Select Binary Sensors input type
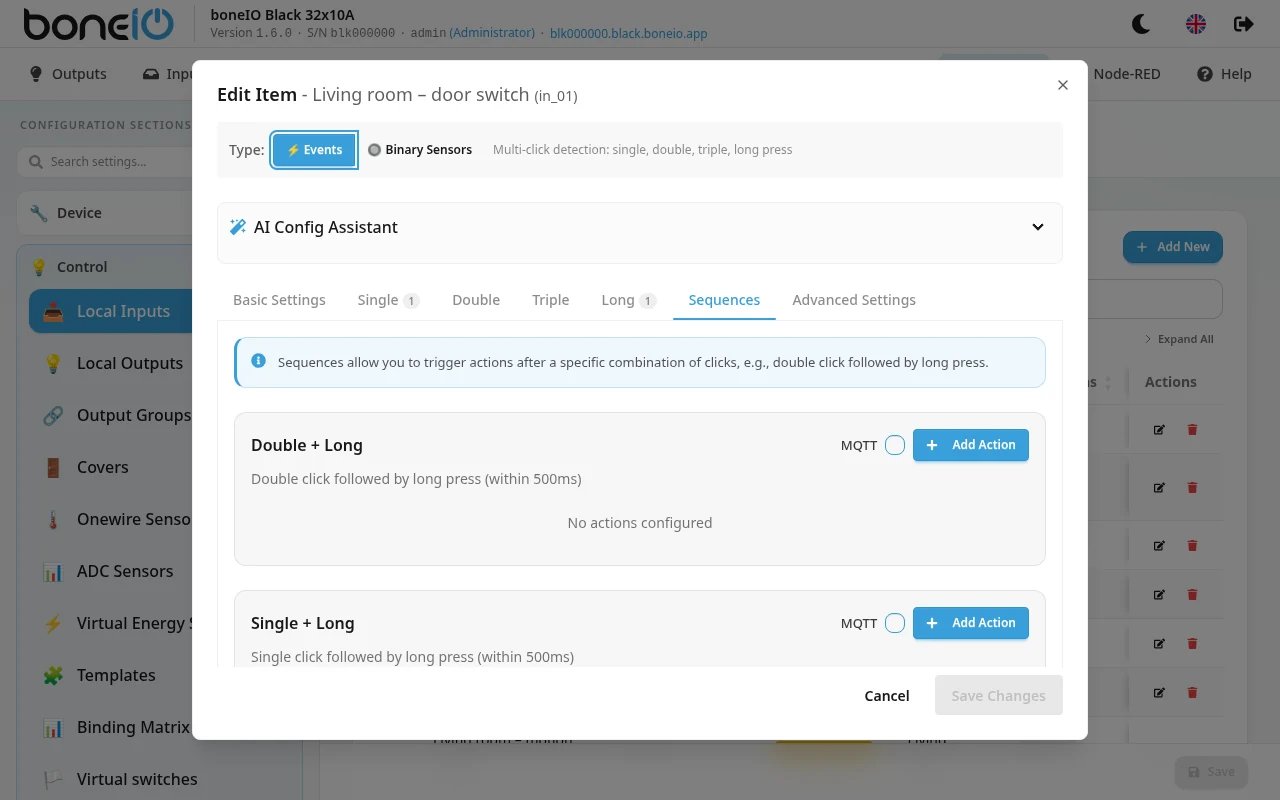 (x=420, y=150)
